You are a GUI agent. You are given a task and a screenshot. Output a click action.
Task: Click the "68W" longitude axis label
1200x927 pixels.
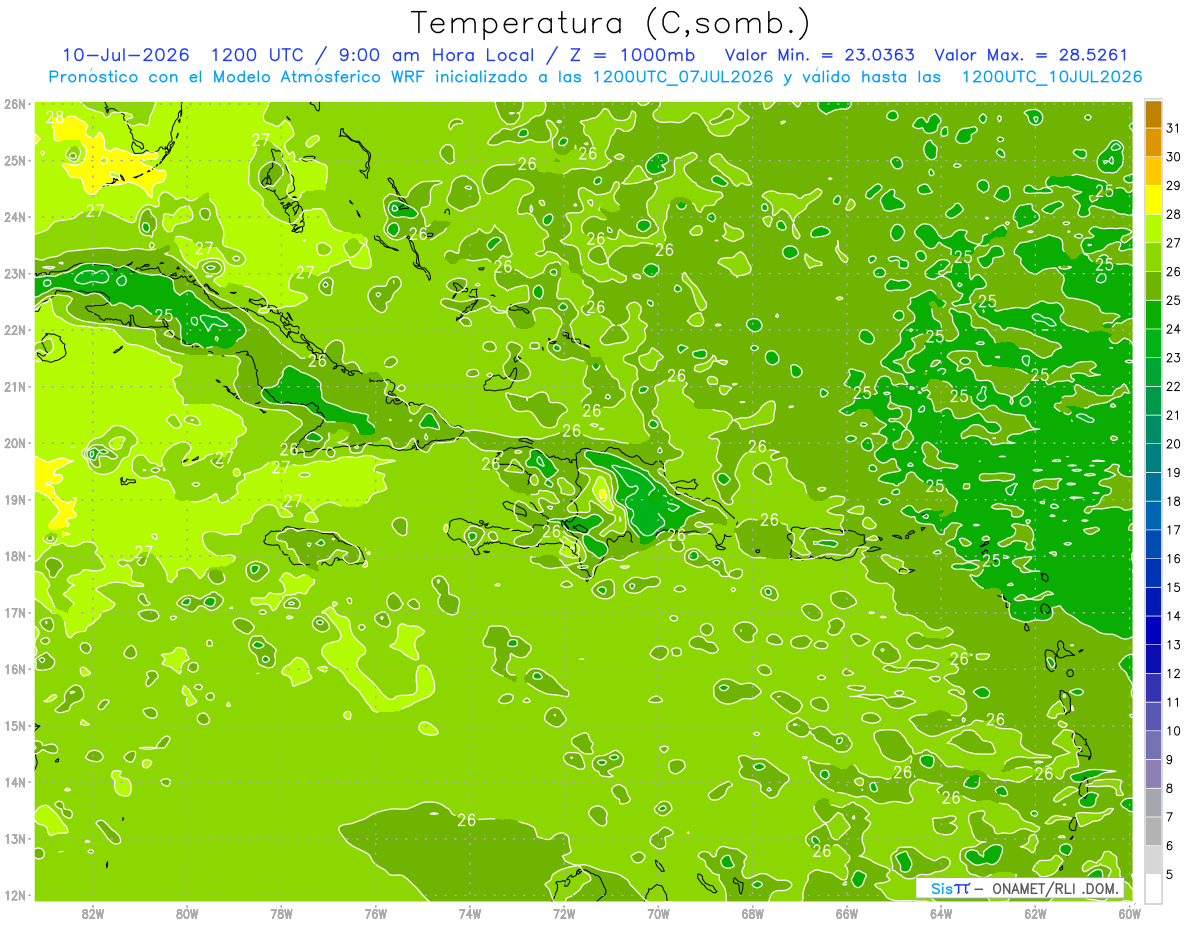pos(752,913)
